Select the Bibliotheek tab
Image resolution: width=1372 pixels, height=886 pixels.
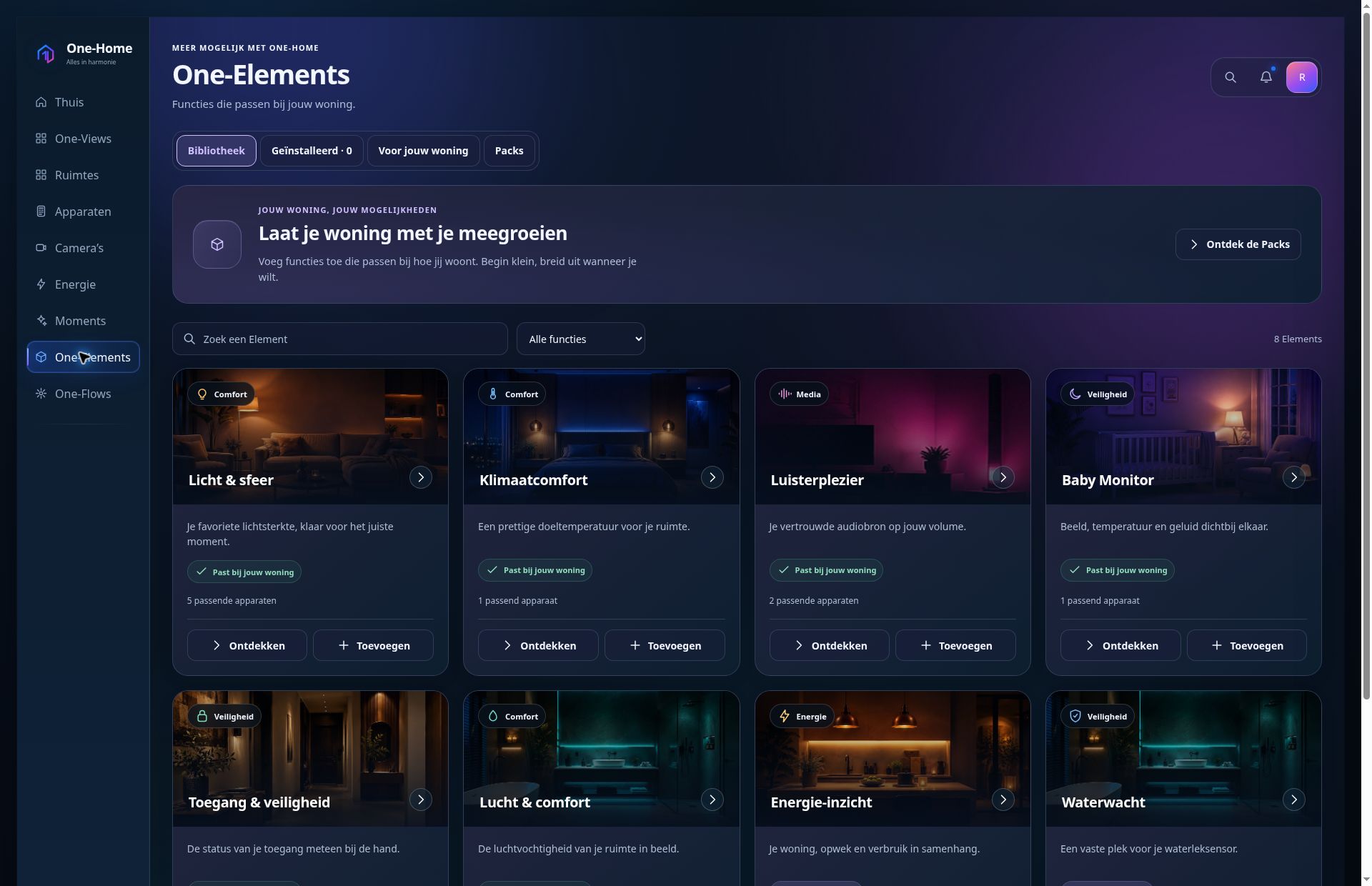217,151
